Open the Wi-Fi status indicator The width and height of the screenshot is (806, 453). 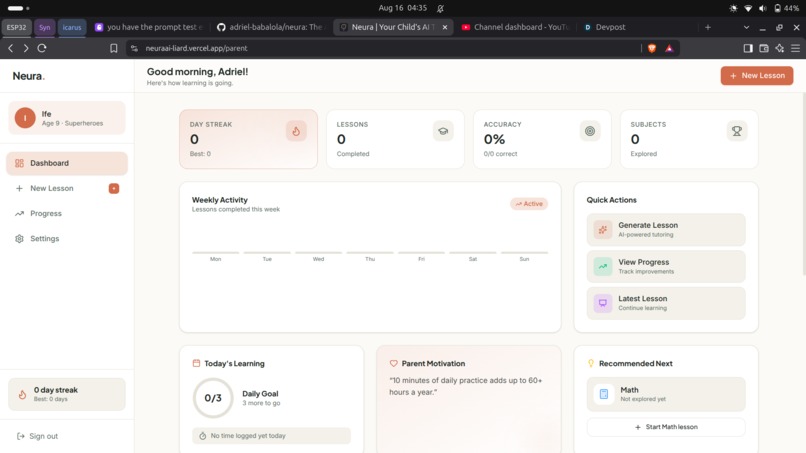pyautogui.click(x=748, y=8)
